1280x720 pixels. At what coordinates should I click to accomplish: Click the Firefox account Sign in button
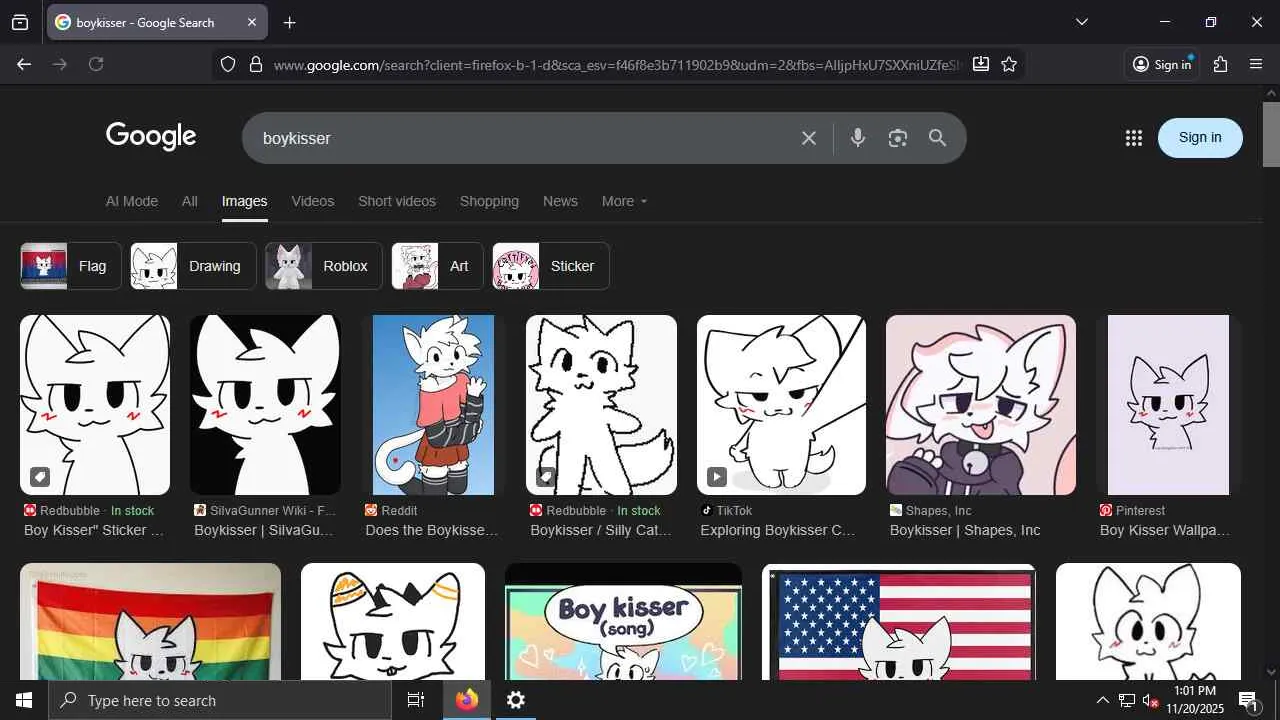click(x=1162, y=64)
